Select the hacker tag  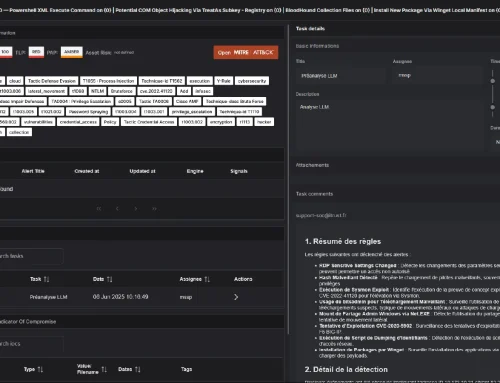tap(264, 122)
